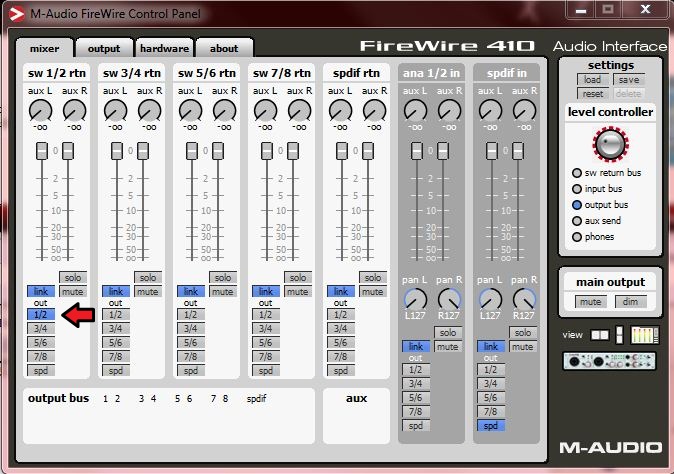Adjust aux L knob on sw 1/2 rtn
Screen dimensions: 674x474
pyautogui.click(x=40, y=110)
